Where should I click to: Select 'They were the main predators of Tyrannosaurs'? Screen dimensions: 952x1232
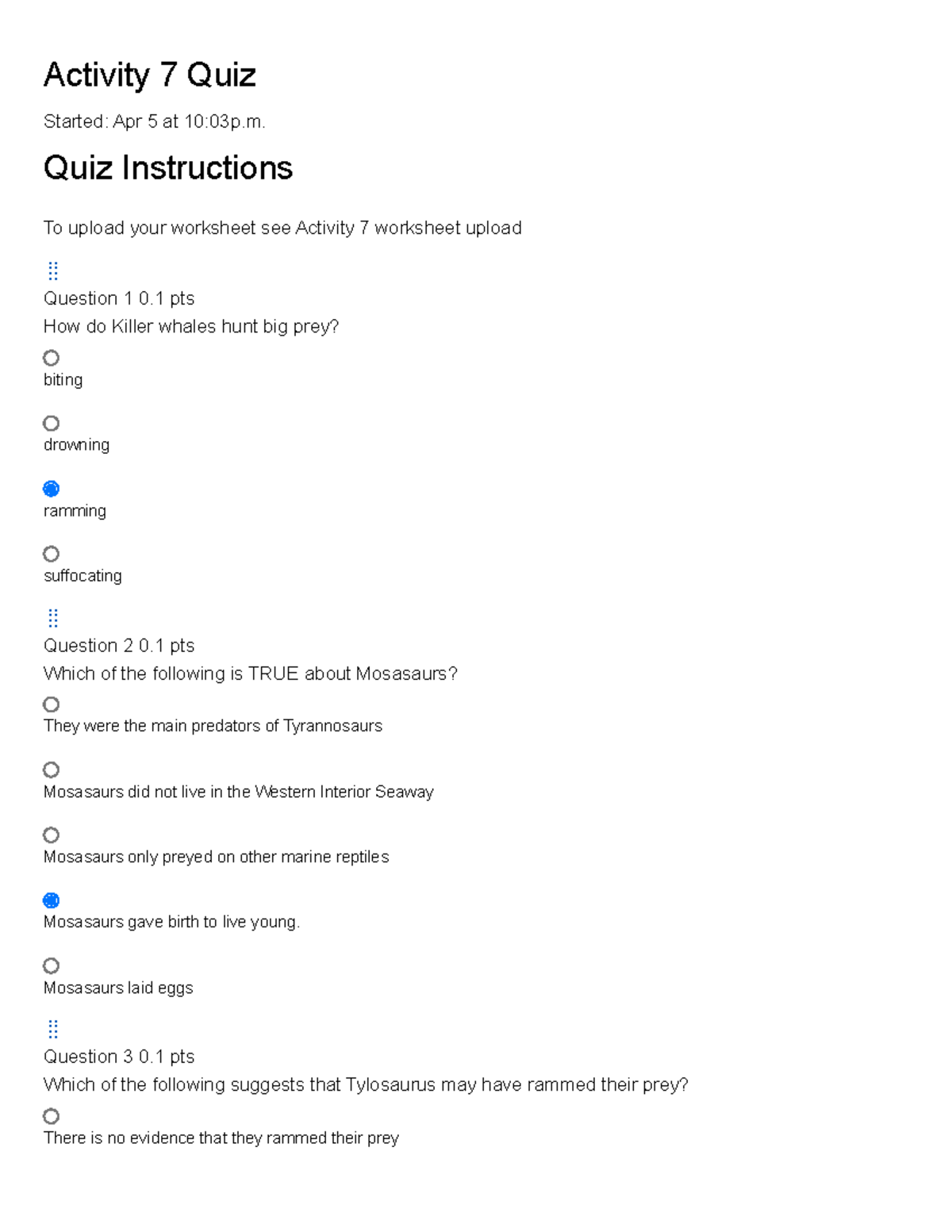[51, 704]
